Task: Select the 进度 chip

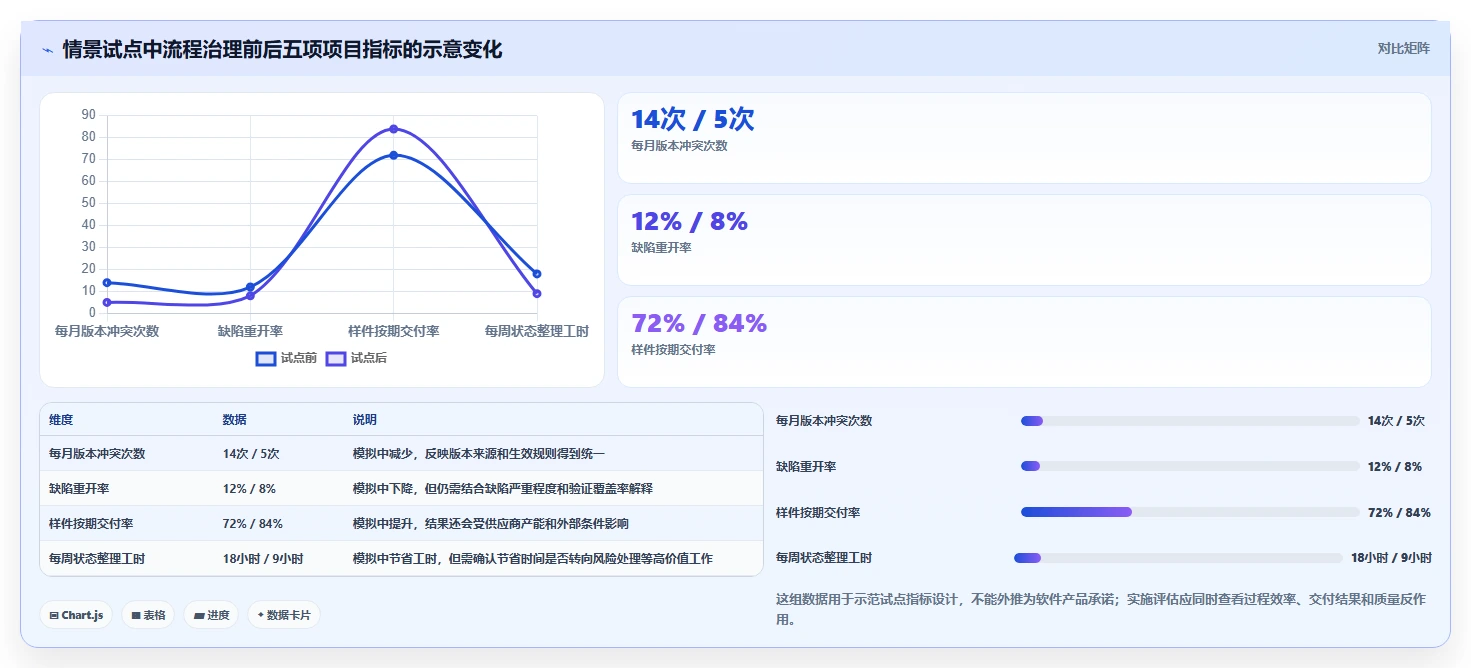Action: coord(211,615)
